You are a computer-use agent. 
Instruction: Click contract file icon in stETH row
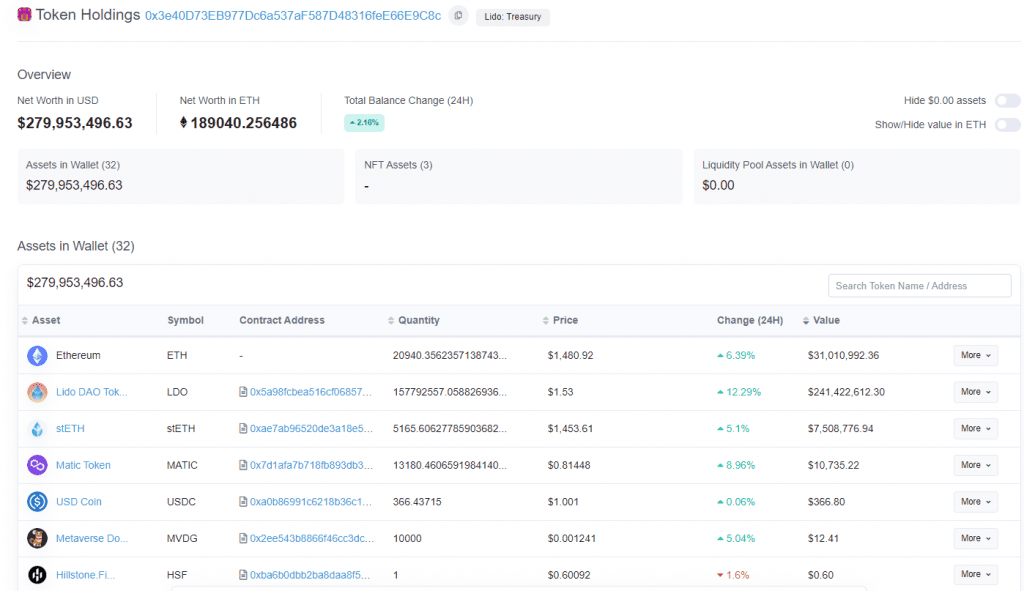[x=243, y=428]
